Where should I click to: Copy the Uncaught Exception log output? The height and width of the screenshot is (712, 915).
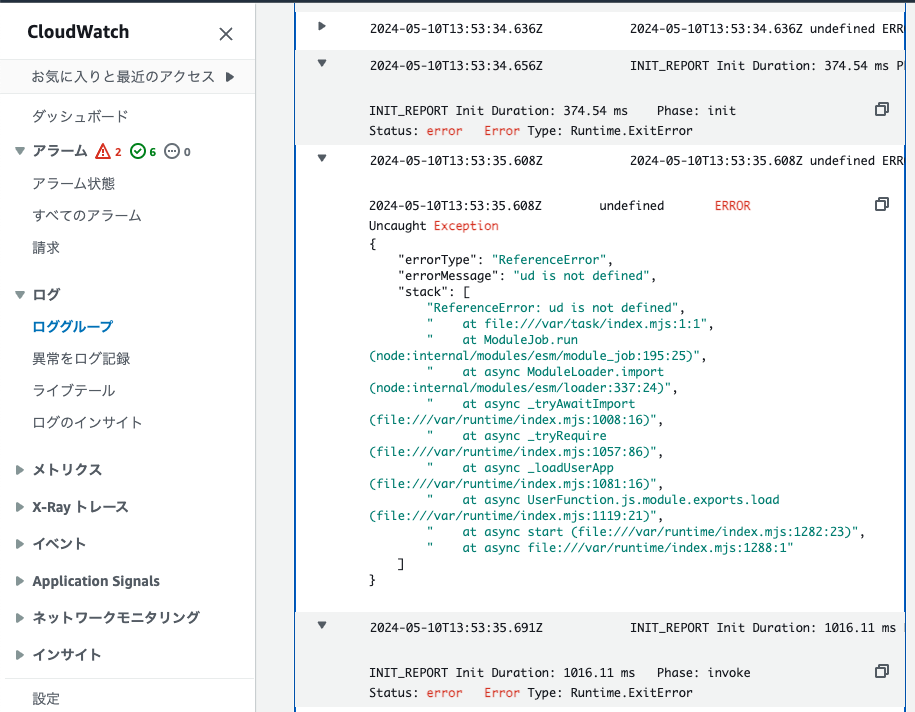coord(881,204)
